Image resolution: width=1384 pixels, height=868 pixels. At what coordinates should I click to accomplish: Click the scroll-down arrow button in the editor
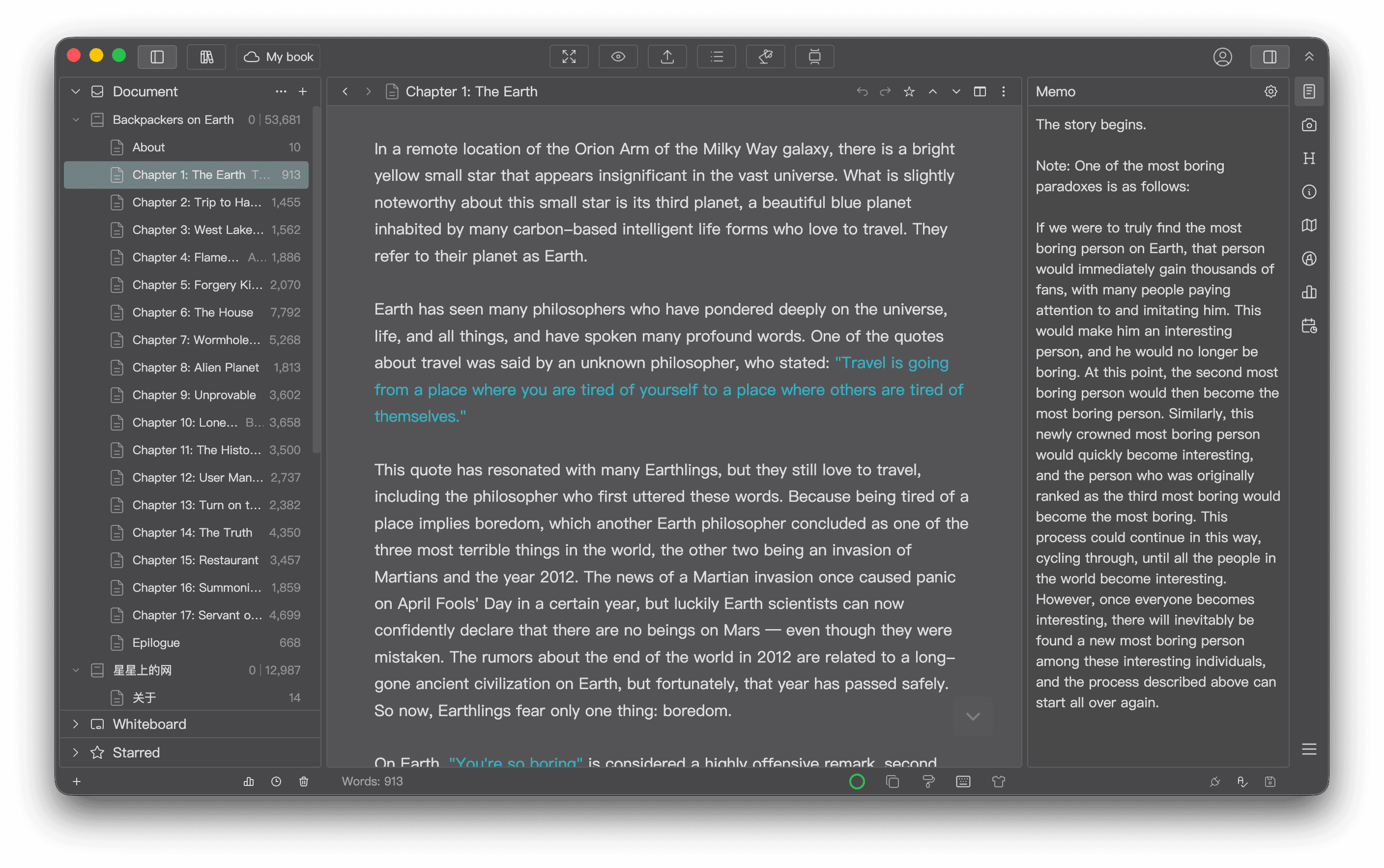pos(973,716)
